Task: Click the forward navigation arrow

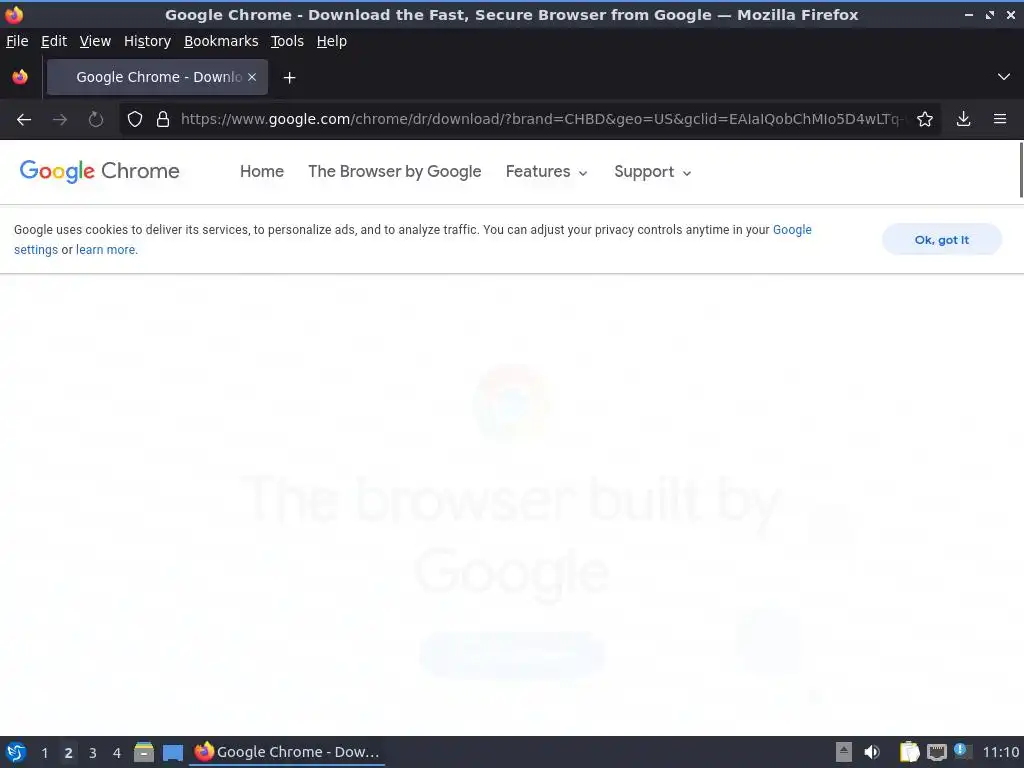Action: click(x=60, y=120)
